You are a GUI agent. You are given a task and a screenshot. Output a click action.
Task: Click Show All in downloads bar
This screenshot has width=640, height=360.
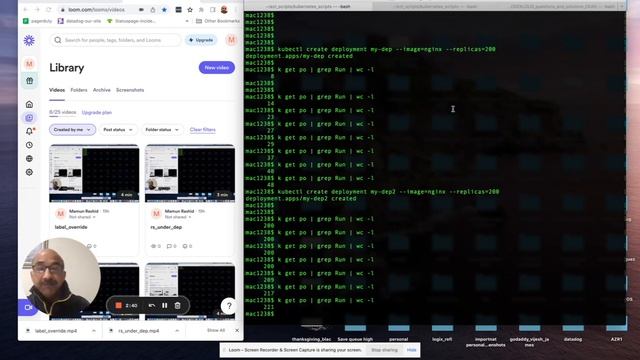[216, 330]
